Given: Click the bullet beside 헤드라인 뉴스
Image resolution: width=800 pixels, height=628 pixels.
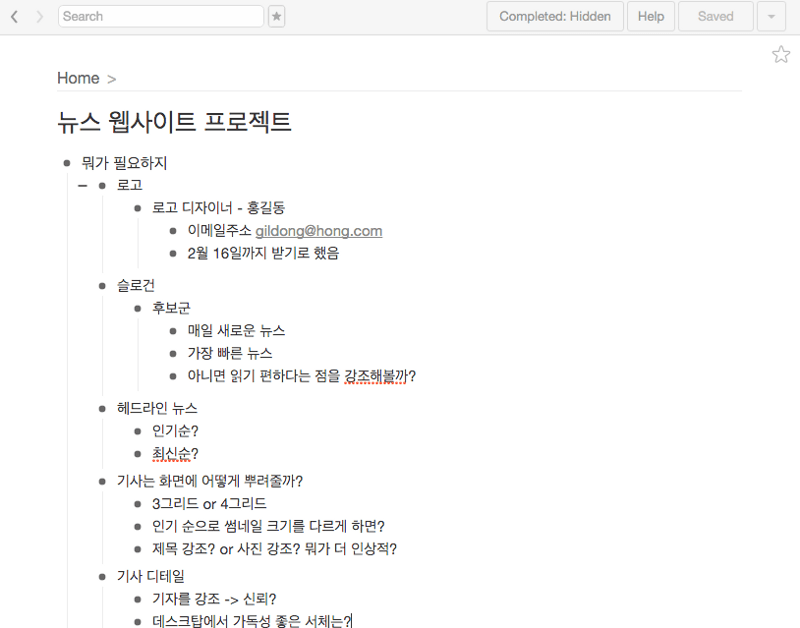Looking at the screenshot, I should point(102,409).
